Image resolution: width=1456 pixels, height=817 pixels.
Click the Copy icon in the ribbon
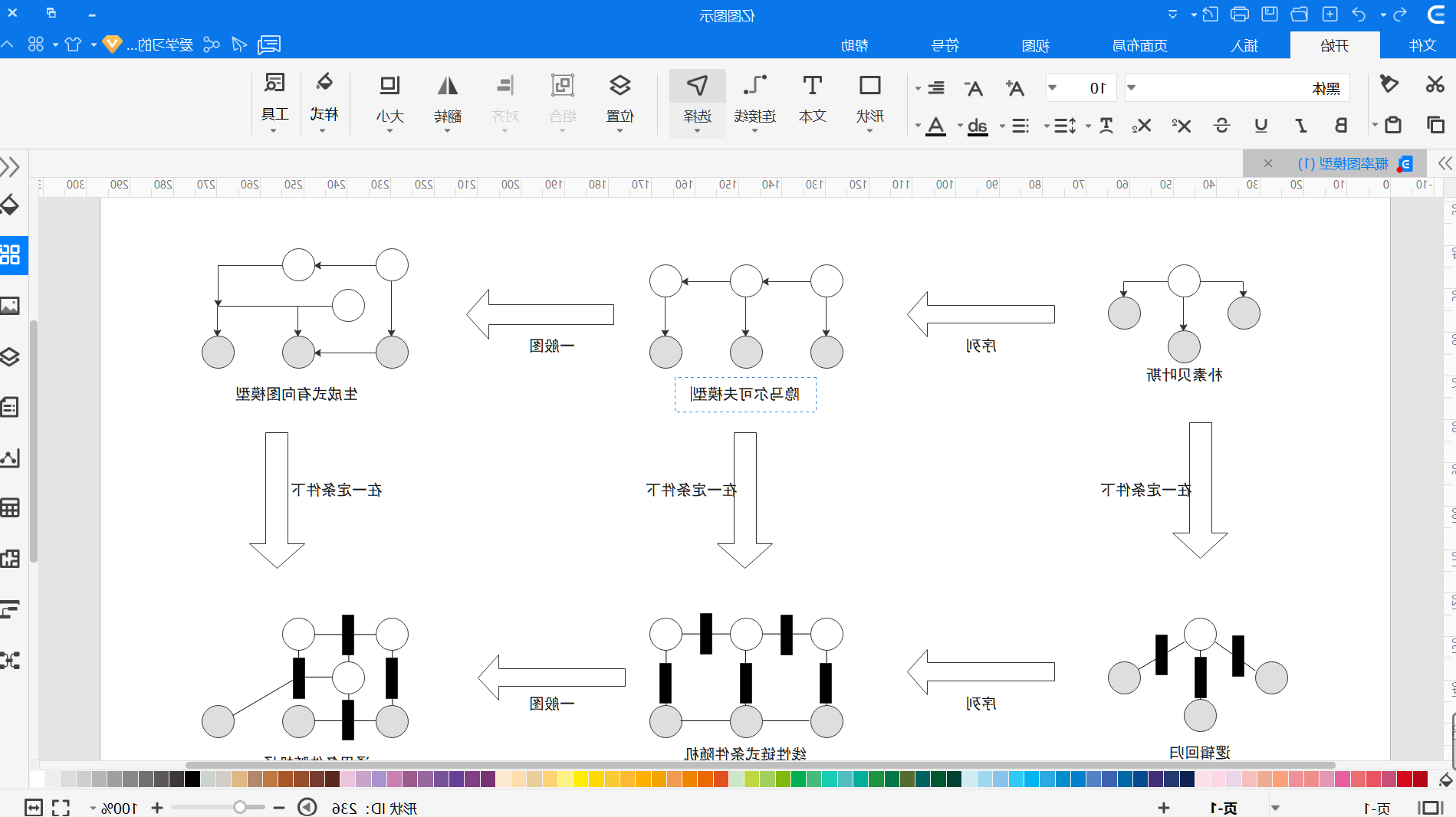click(1435, 124)
